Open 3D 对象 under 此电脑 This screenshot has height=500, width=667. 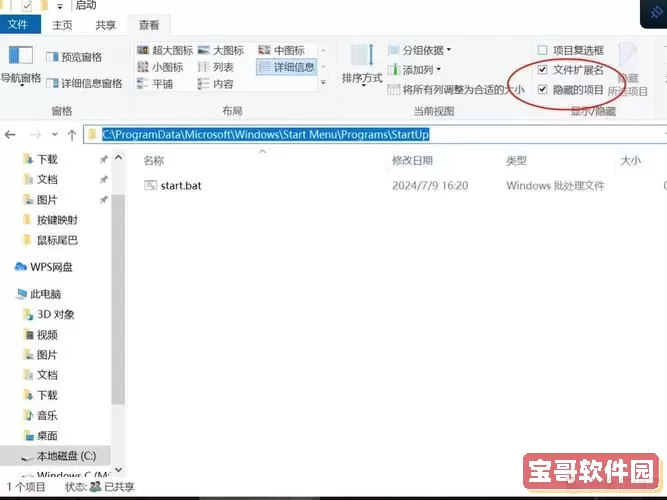56,314
